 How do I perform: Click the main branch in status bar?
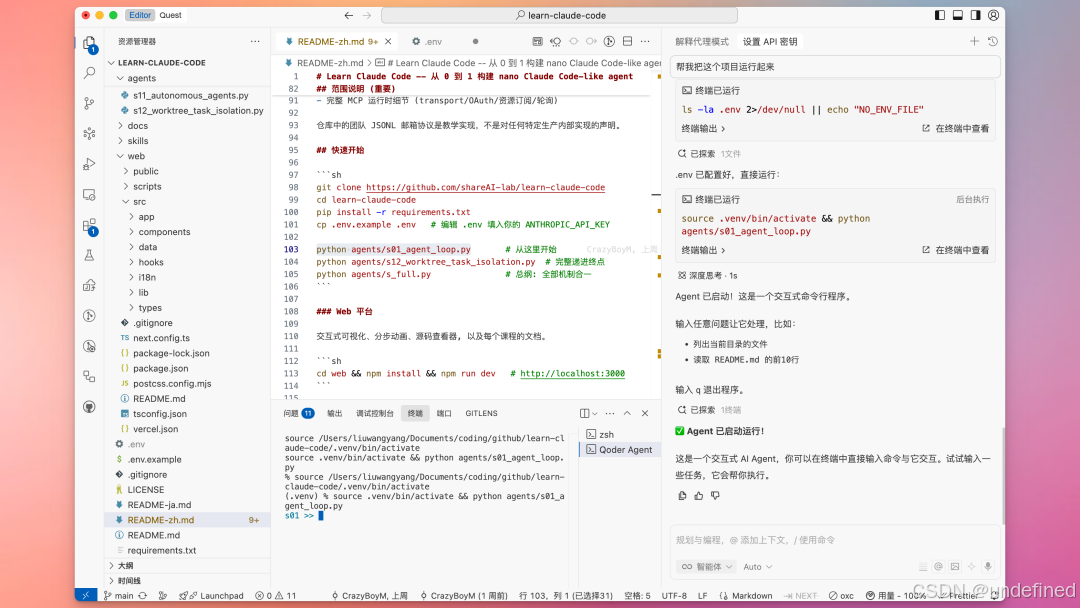tap(118, 596)
